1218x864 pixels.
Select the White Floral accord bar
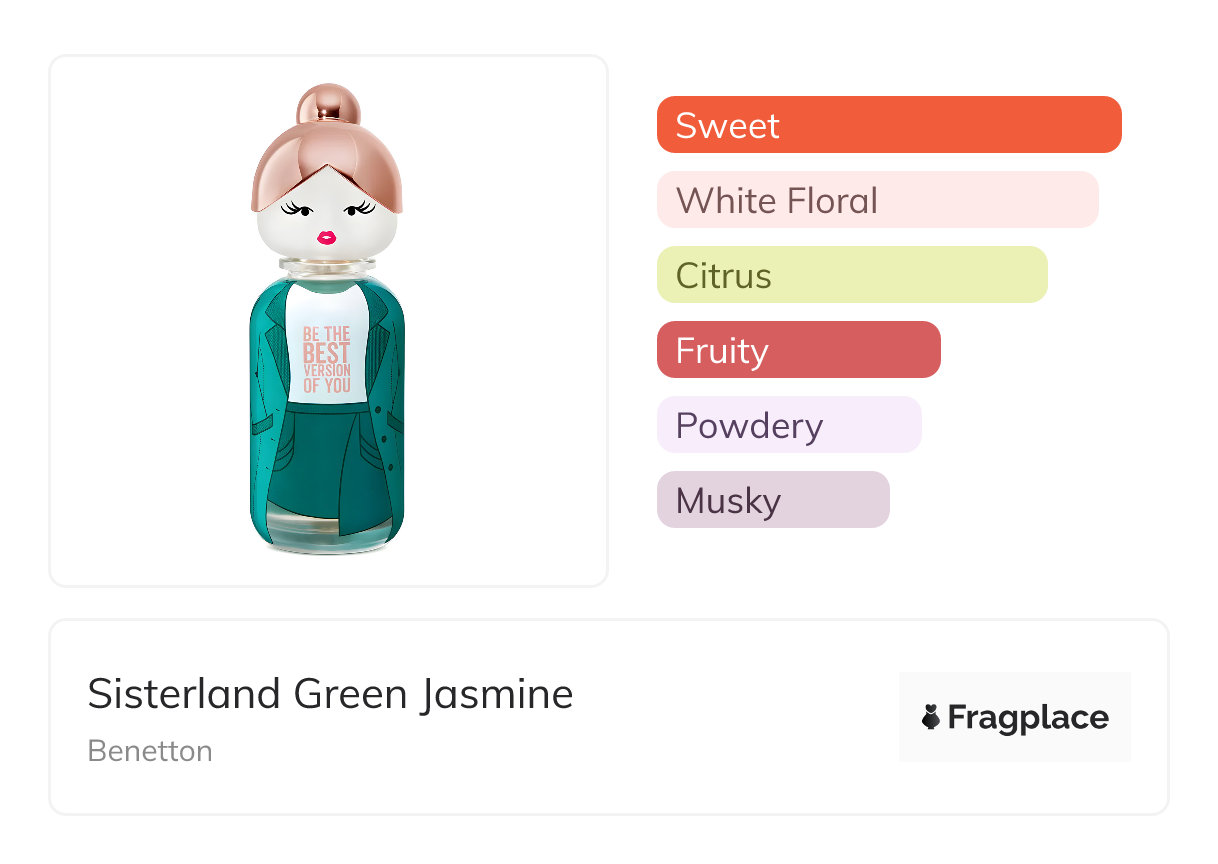877,200
